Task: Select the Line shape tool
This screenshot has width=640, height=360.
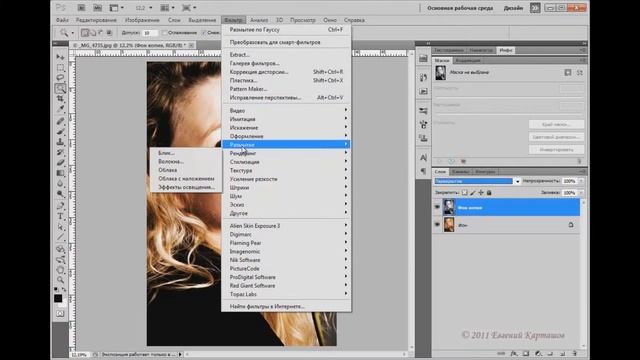Action: coord(60,237)
